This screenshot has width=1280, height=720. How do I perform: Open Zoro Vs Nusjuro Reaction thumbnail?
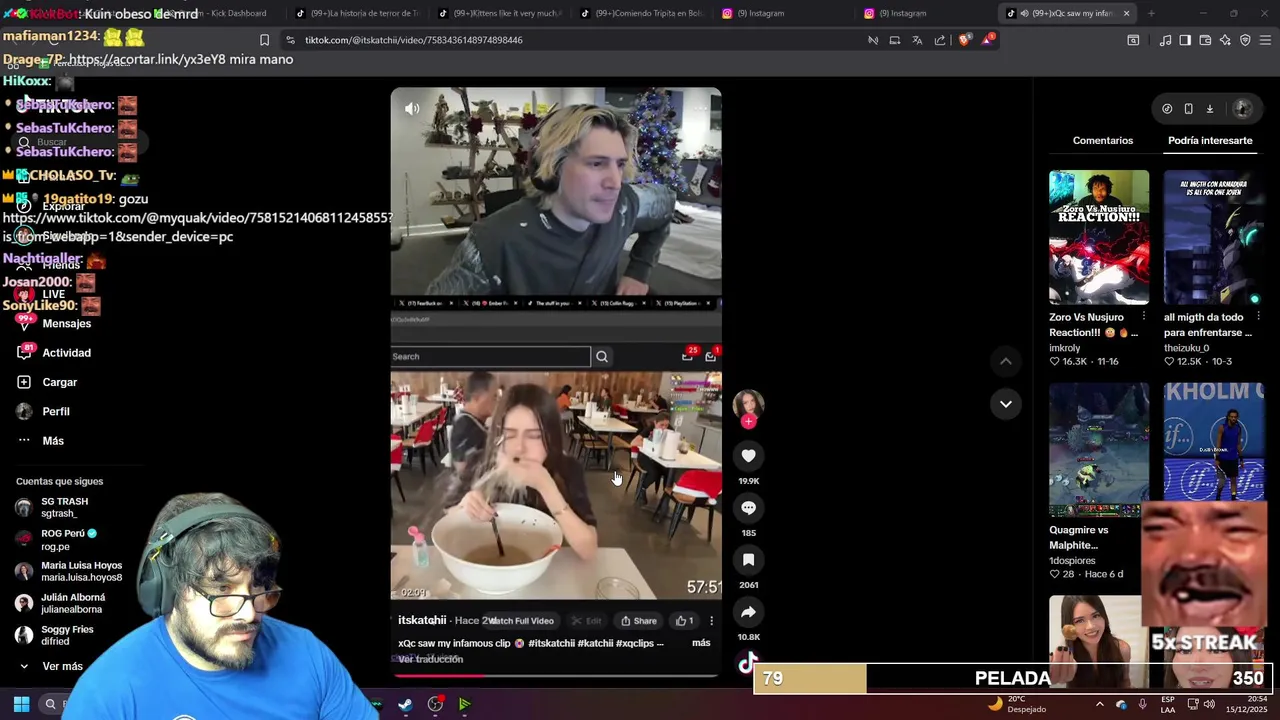click(1099, 237)
